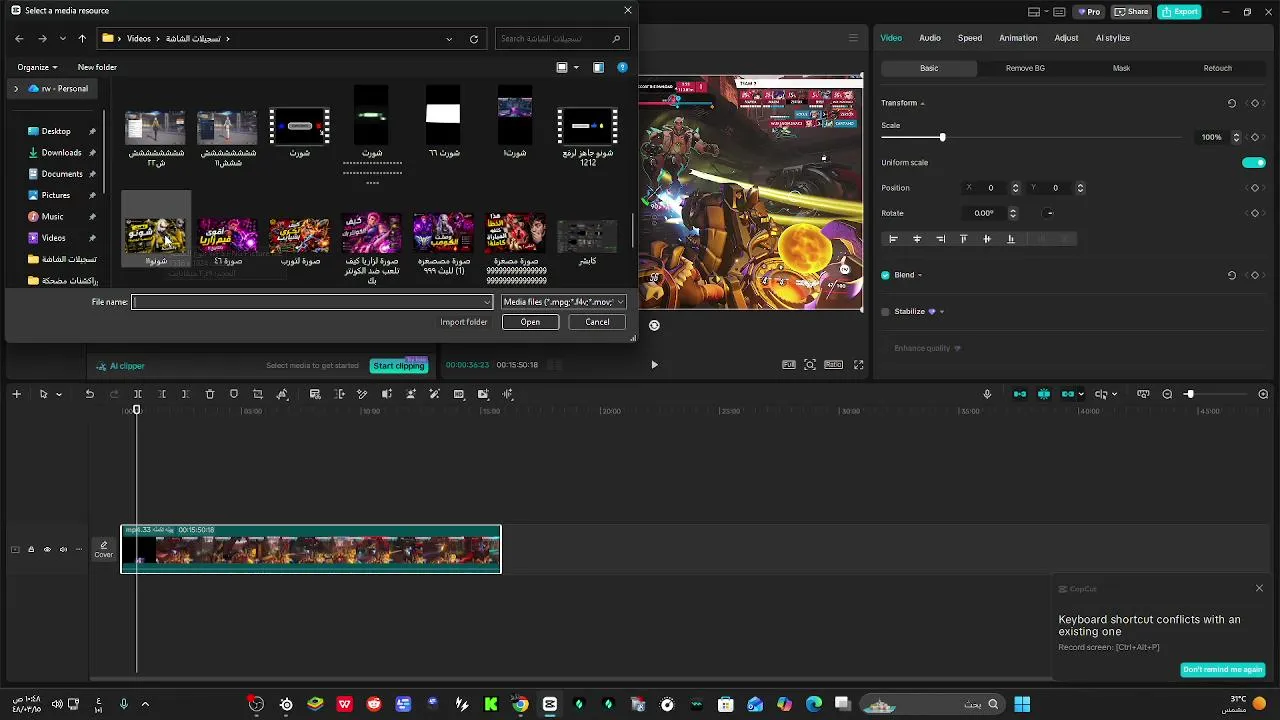
Task: Click the File name input field
Action: tap(311, 302)
